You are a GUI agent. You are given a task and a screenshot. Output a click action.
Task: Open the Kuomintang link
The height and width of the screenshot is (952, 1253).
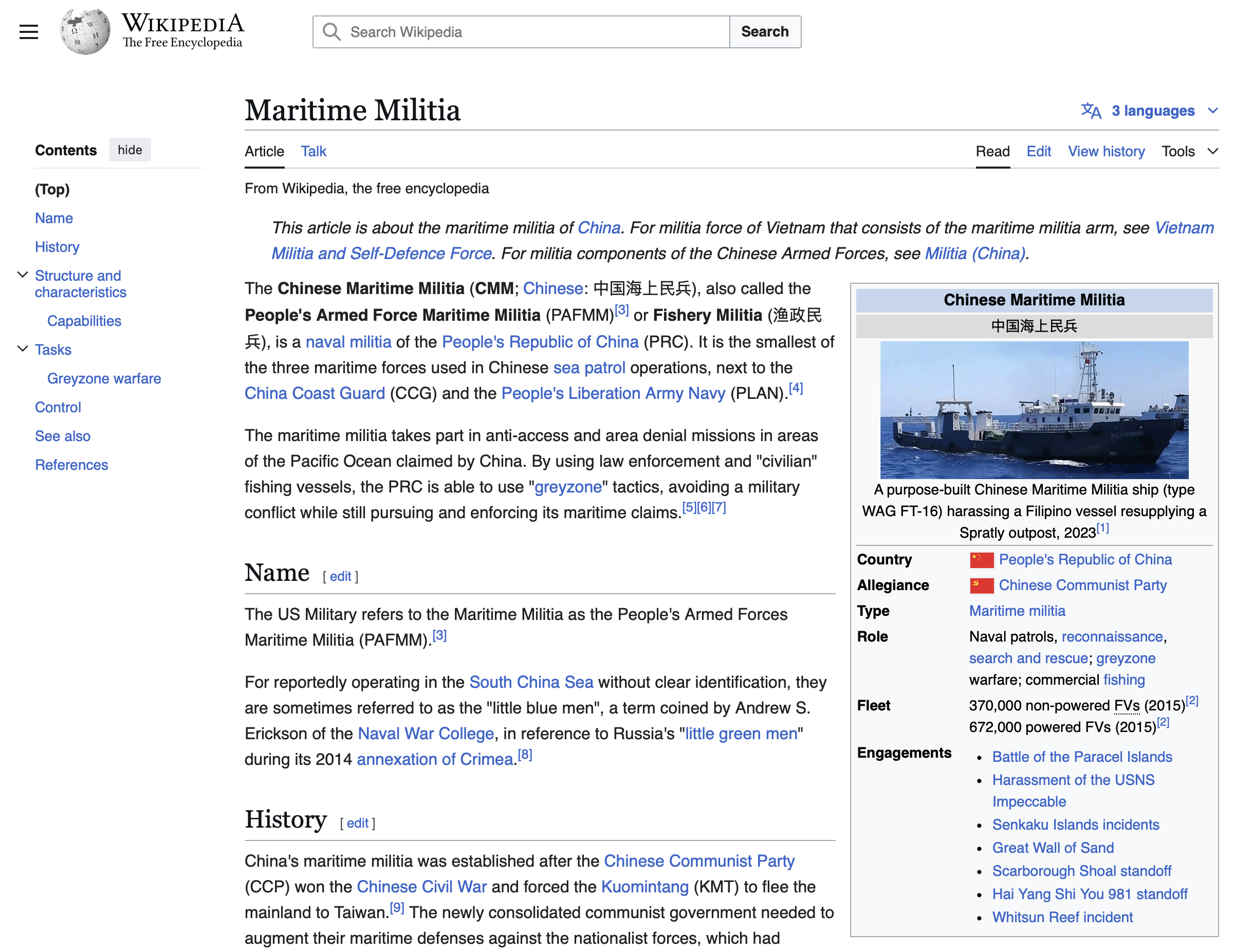tap(644, 887)
